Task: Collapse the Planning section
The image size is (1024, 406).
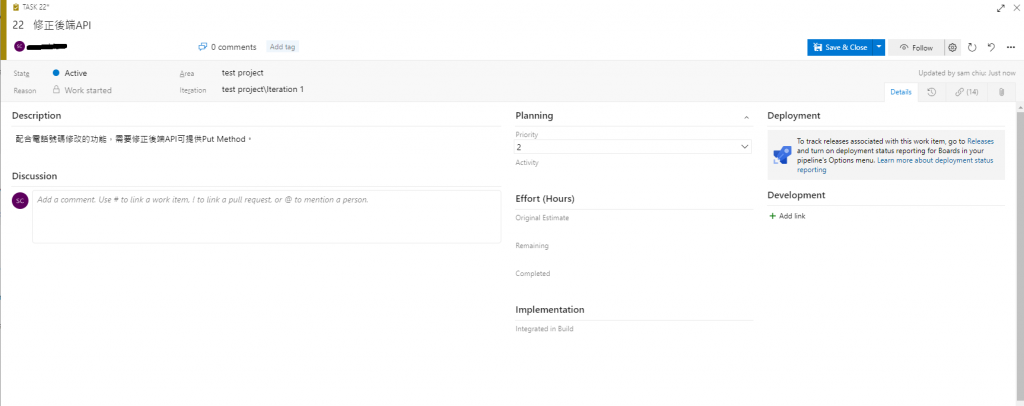Action: [746, 117]
